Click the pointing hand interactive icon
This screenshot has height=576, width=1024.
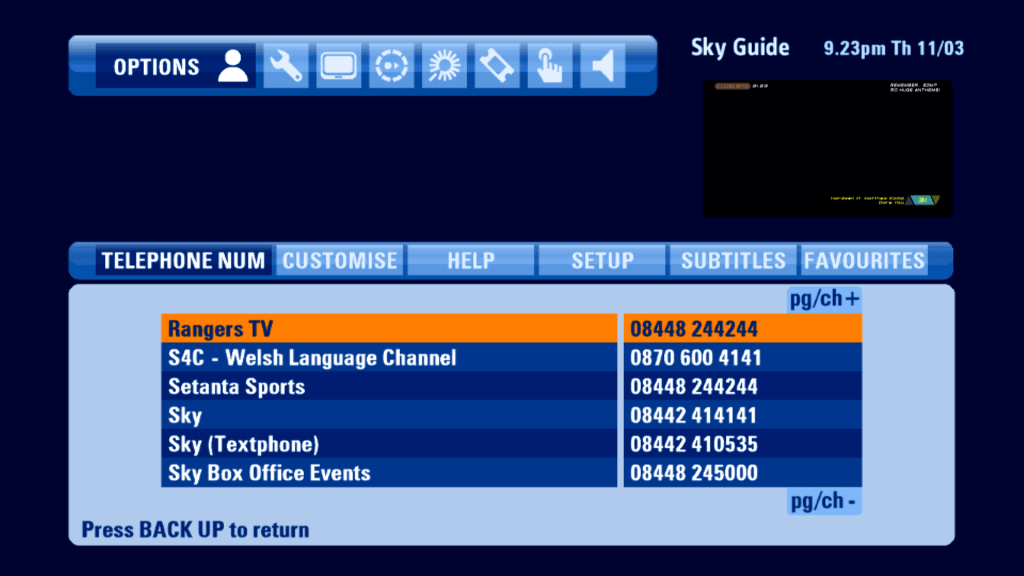550,67
